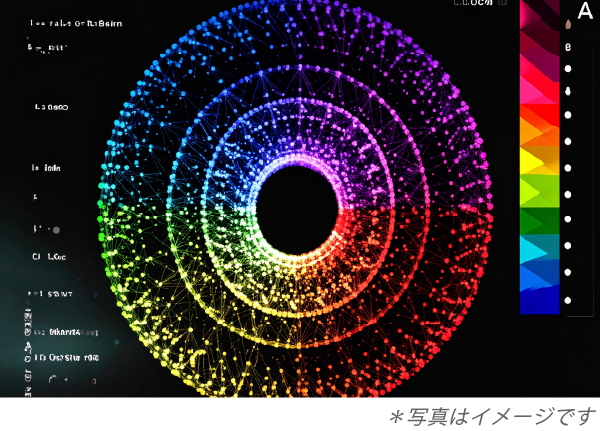Choose the dark maroon swatch at the palette top
Viewport: 600px width, 431px height.
click(539, 14)
